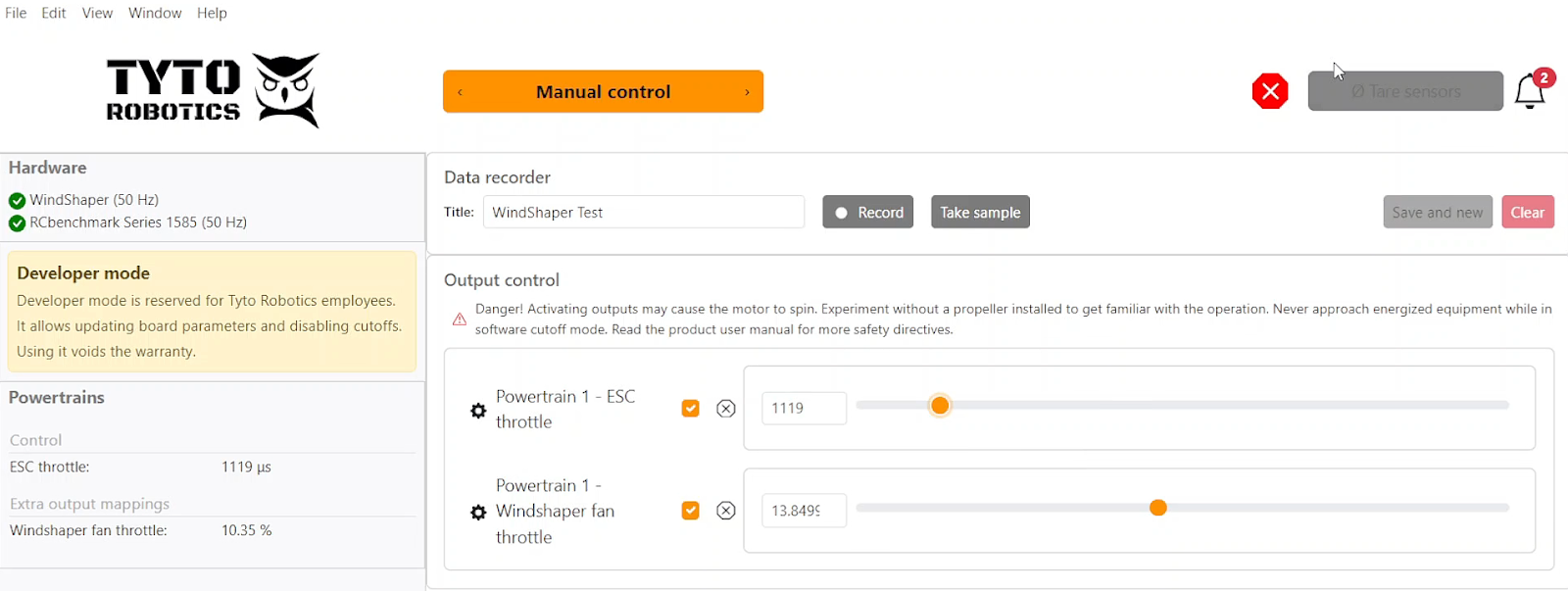Click the Take sample button
The image size is (1568, 591).
980,213
